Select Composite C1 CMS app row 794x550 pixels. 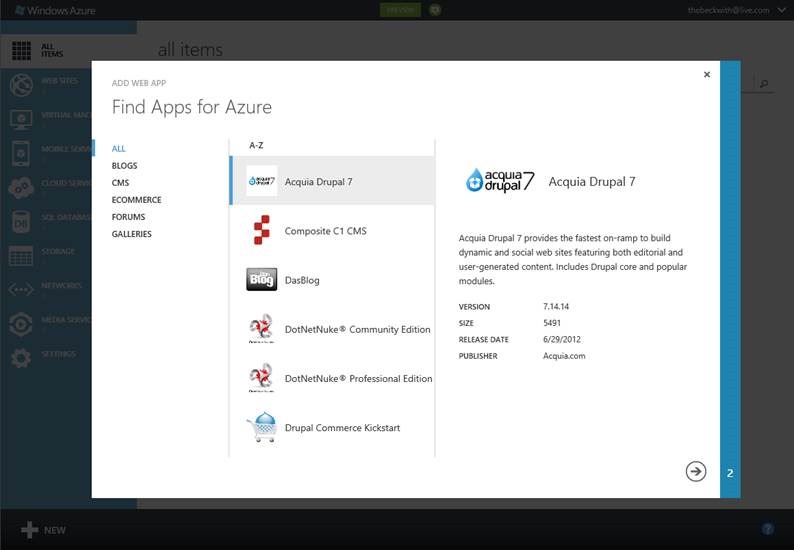(332, 230)
